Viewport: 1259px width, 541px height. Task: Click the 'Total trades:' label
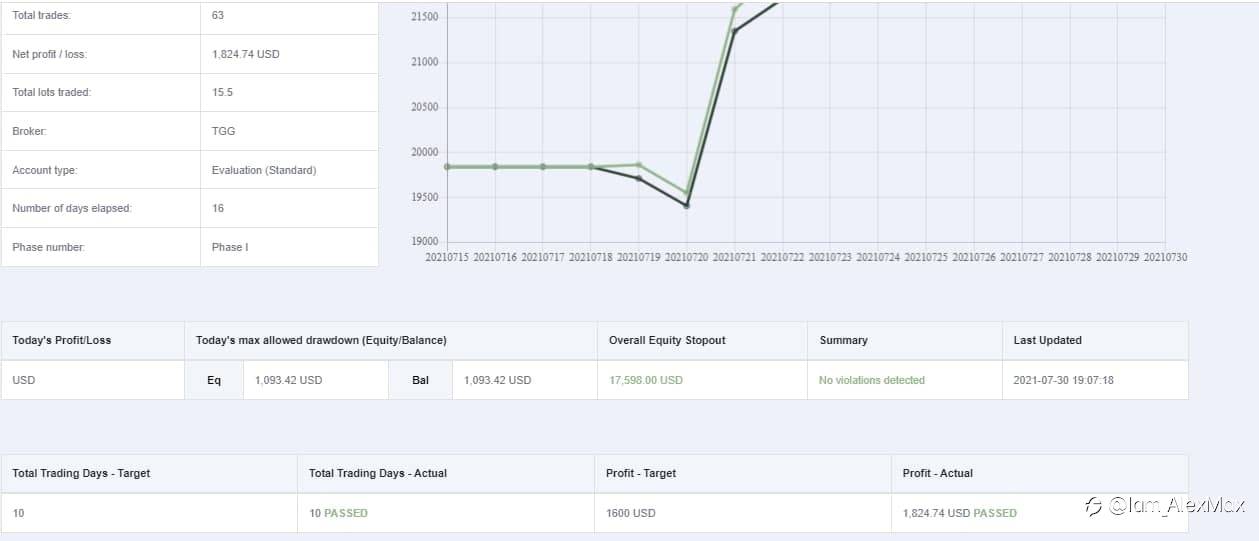click(41, 16)
